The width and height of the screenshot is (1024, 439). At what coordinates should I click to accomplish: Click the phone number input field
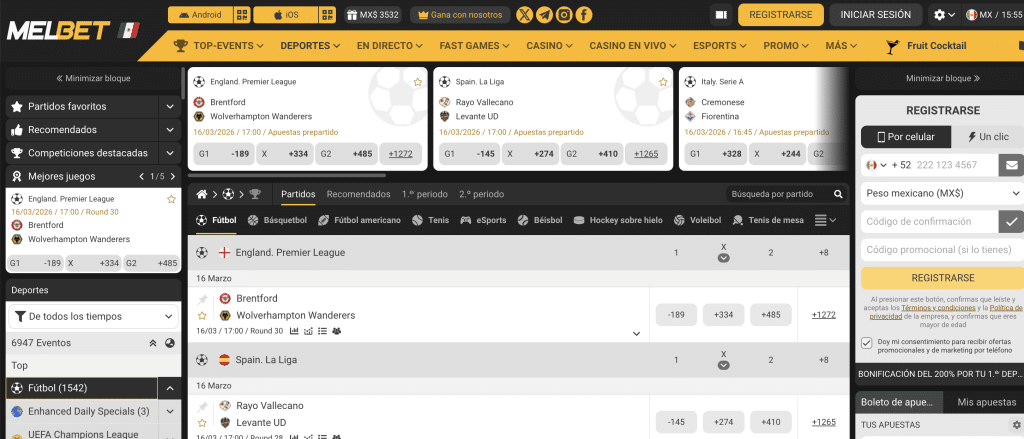point(955,165)
